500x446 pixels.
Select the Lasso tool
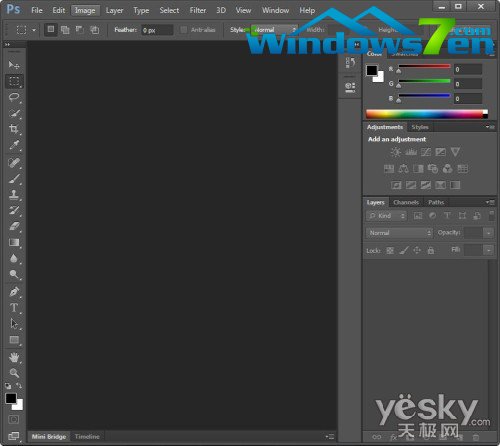pos(14,97)
